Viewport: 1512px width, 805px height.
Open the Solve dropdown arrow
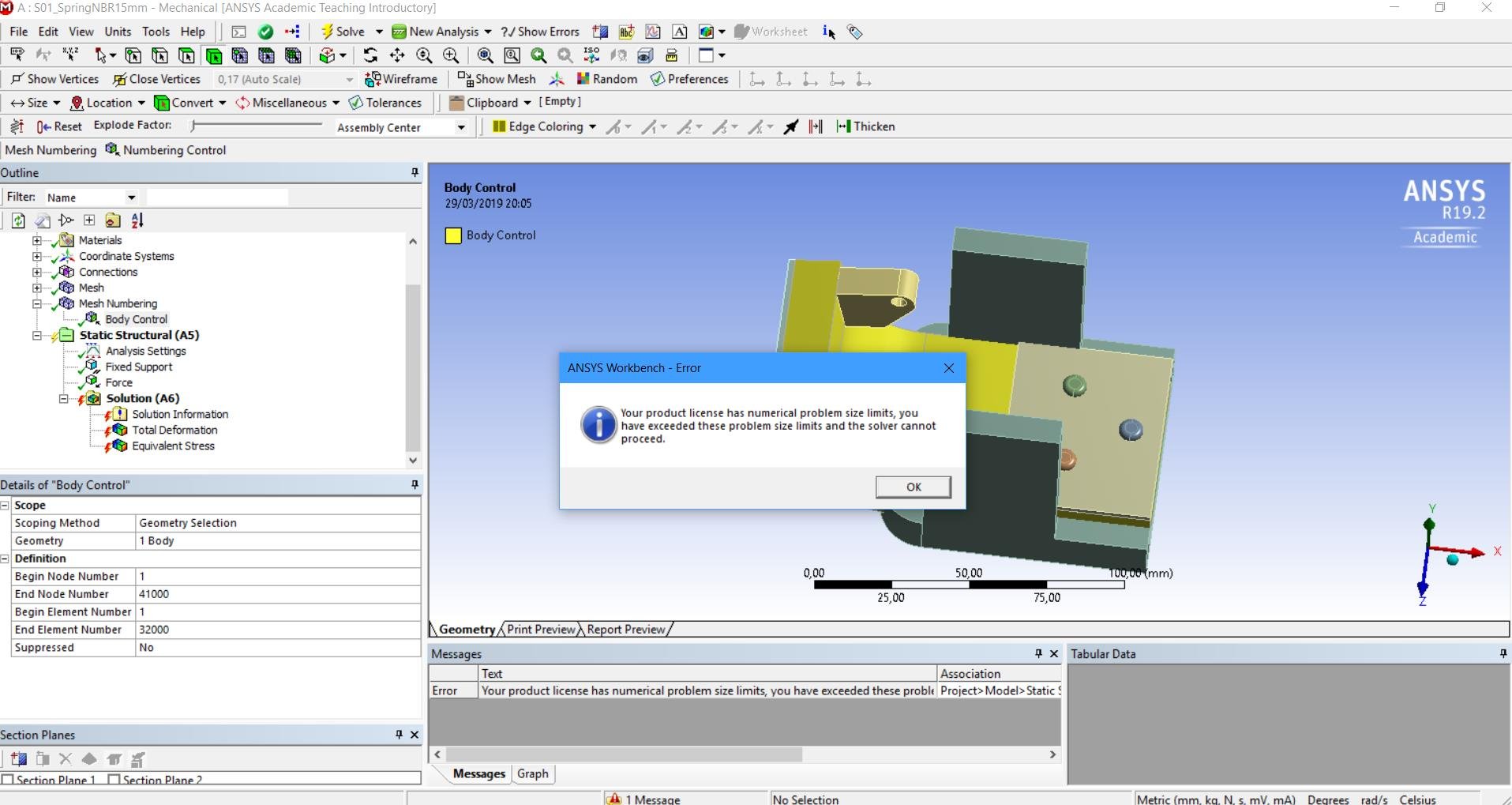378,32
